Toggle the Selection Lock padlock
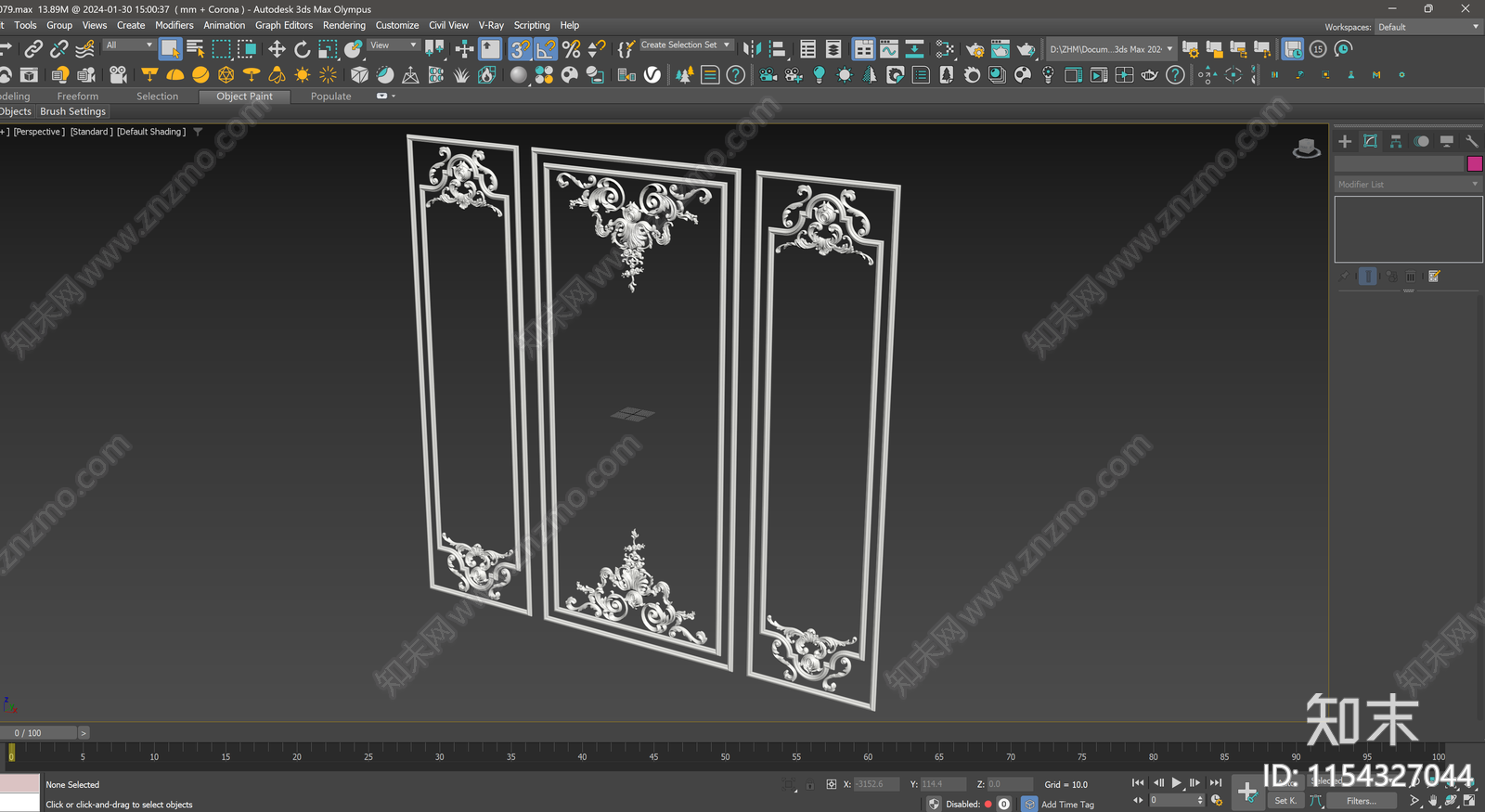 tap(810, 784)
